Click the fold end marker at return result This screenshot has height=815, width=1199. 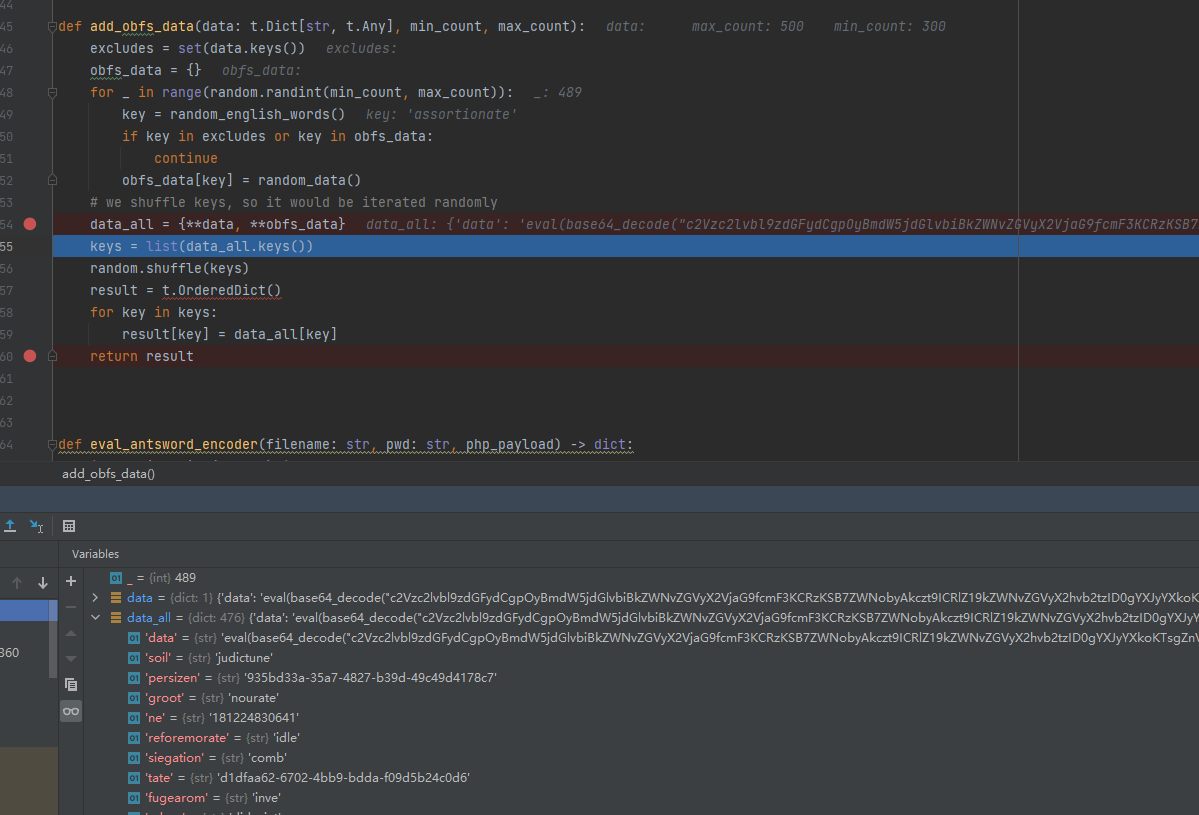(52, 356)
